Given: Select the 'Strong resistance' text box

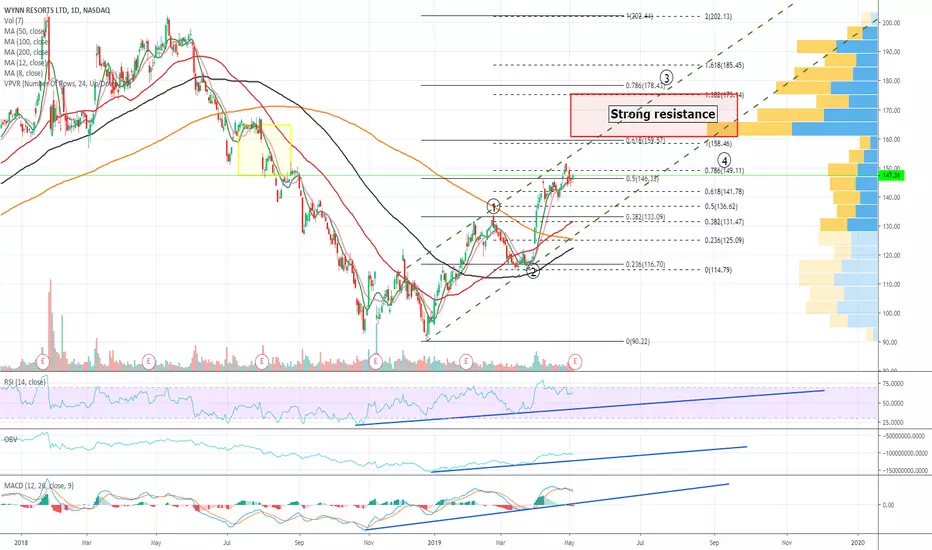Looking at the screenshot, I should (x=663, y=114).
